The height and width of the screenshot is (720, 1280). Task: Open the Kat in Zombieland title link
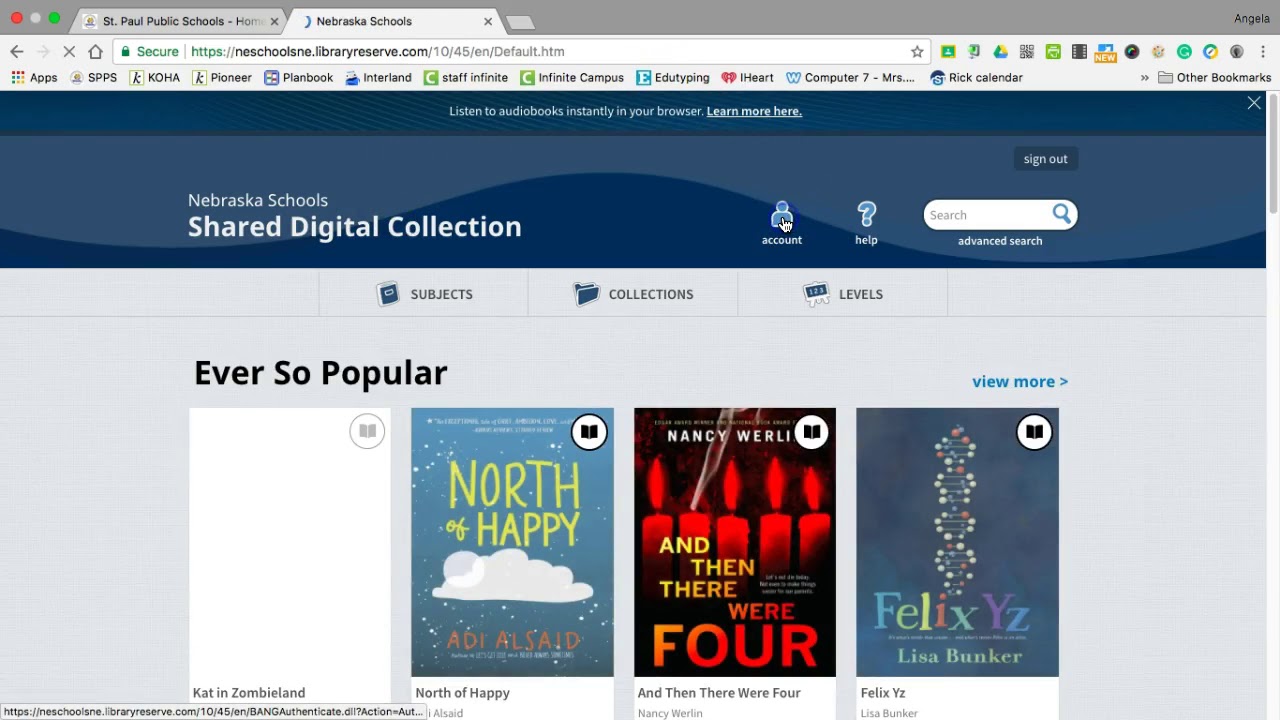tap(249, 692)
